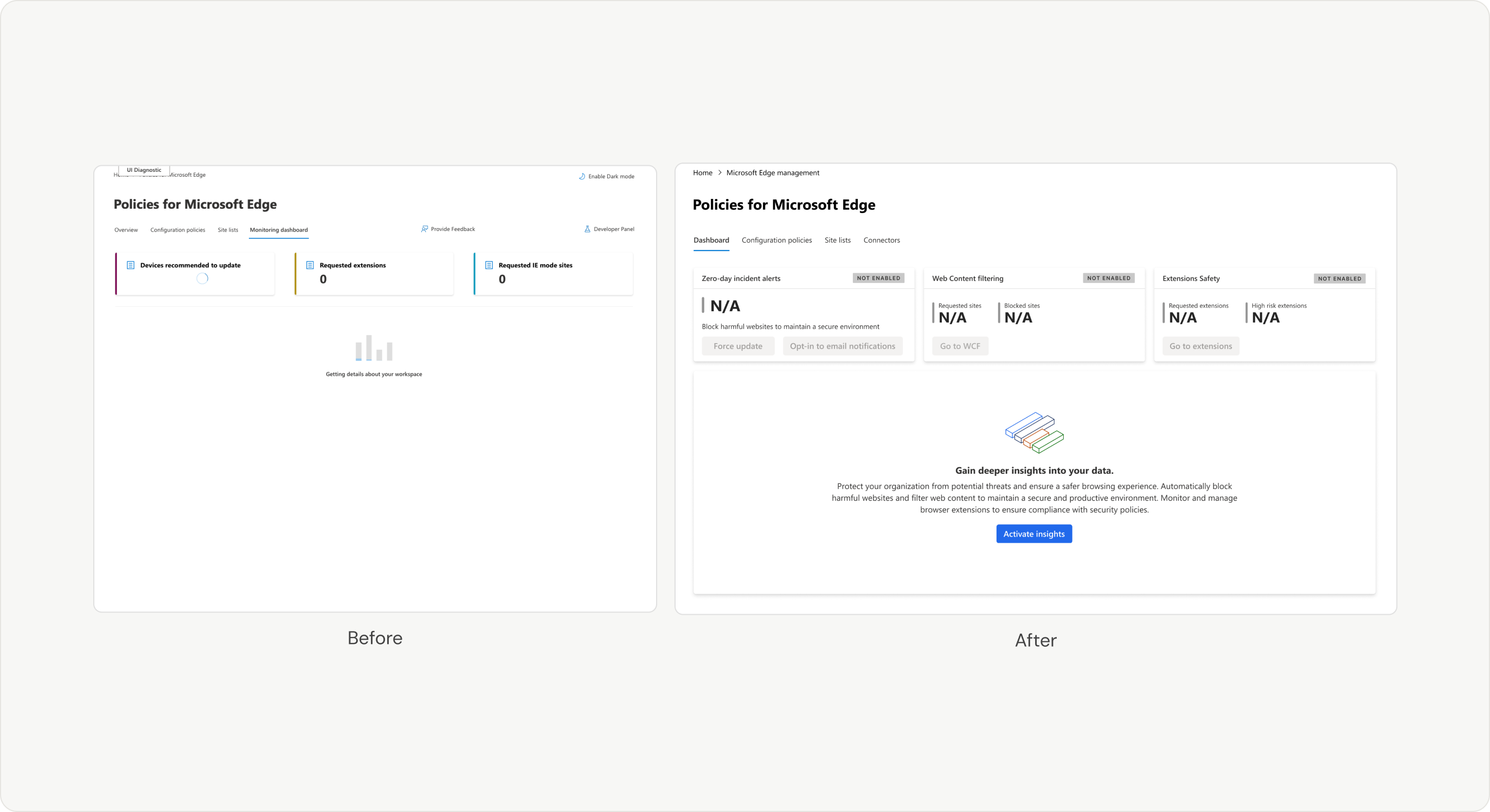Viewport: 1490px width, 812px height.
Task: Click the colored blocks insights illustration
Action: (x=1034, y=432)
